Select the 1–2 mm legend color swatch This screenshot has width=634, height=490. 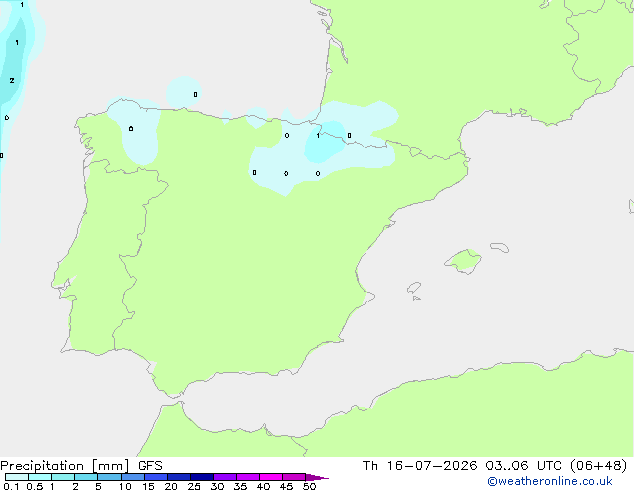click(x=63, y=477)
